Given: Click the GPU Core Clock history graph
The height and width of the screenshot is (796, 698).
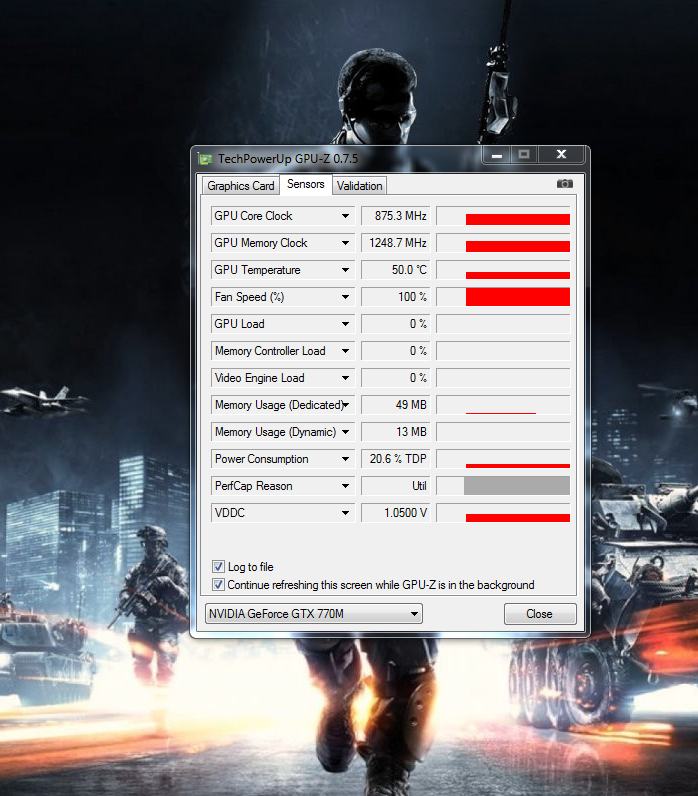Looking at the screenshot, I should [503, 216].
